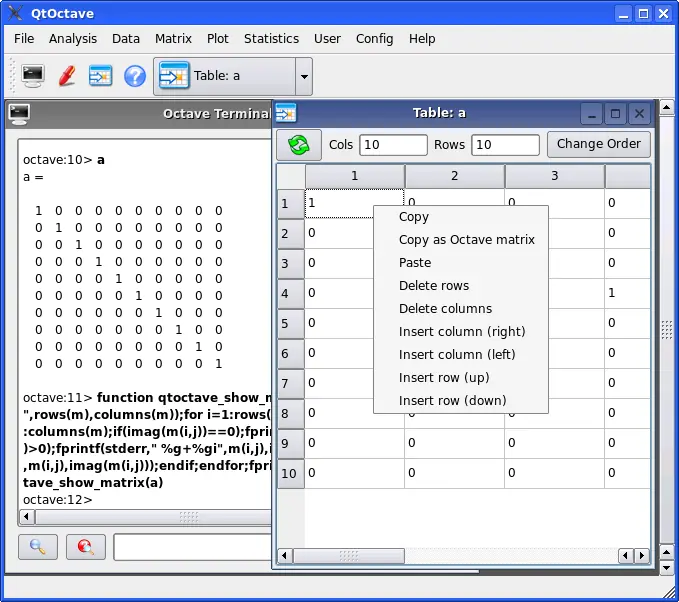
Task: Click the Rows input field
Action: 505,145
